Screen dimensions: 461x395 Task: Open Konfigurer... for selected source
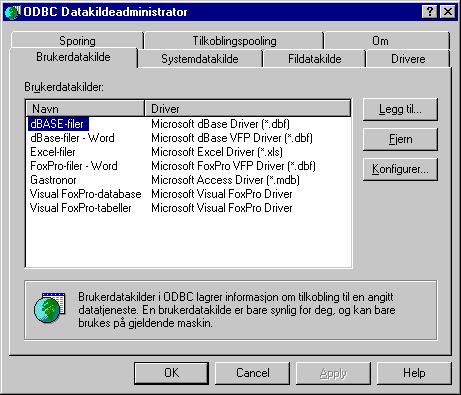point(400,169)
